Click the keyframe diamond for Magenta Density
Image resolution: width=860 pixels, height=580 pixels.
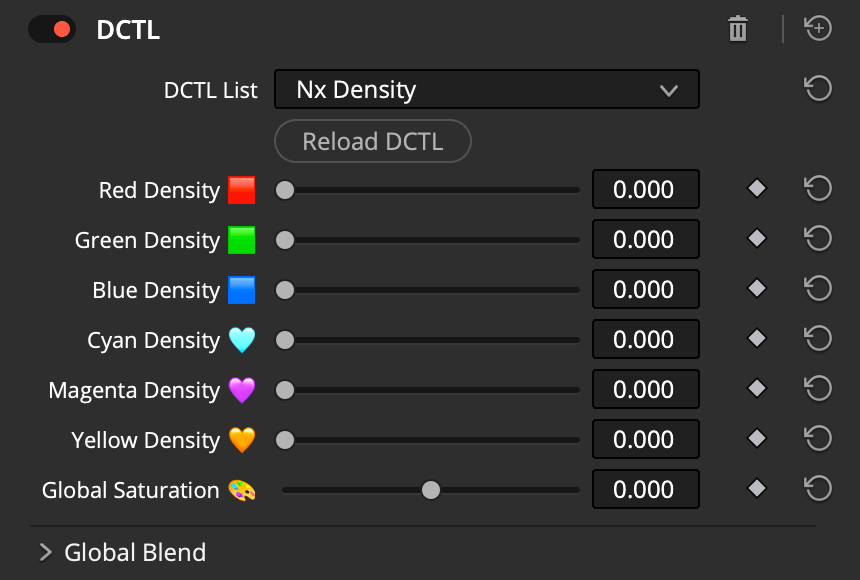point(755,388)
